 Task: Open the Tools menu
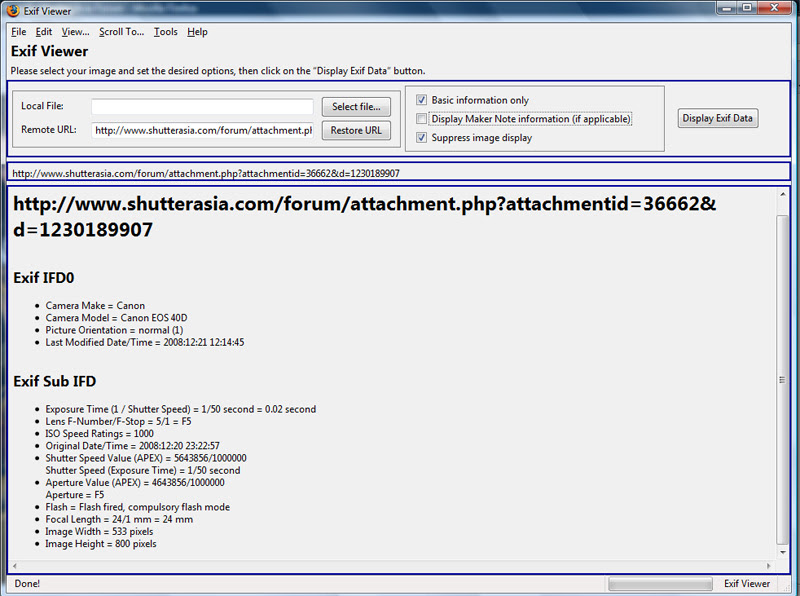(166, 32)
